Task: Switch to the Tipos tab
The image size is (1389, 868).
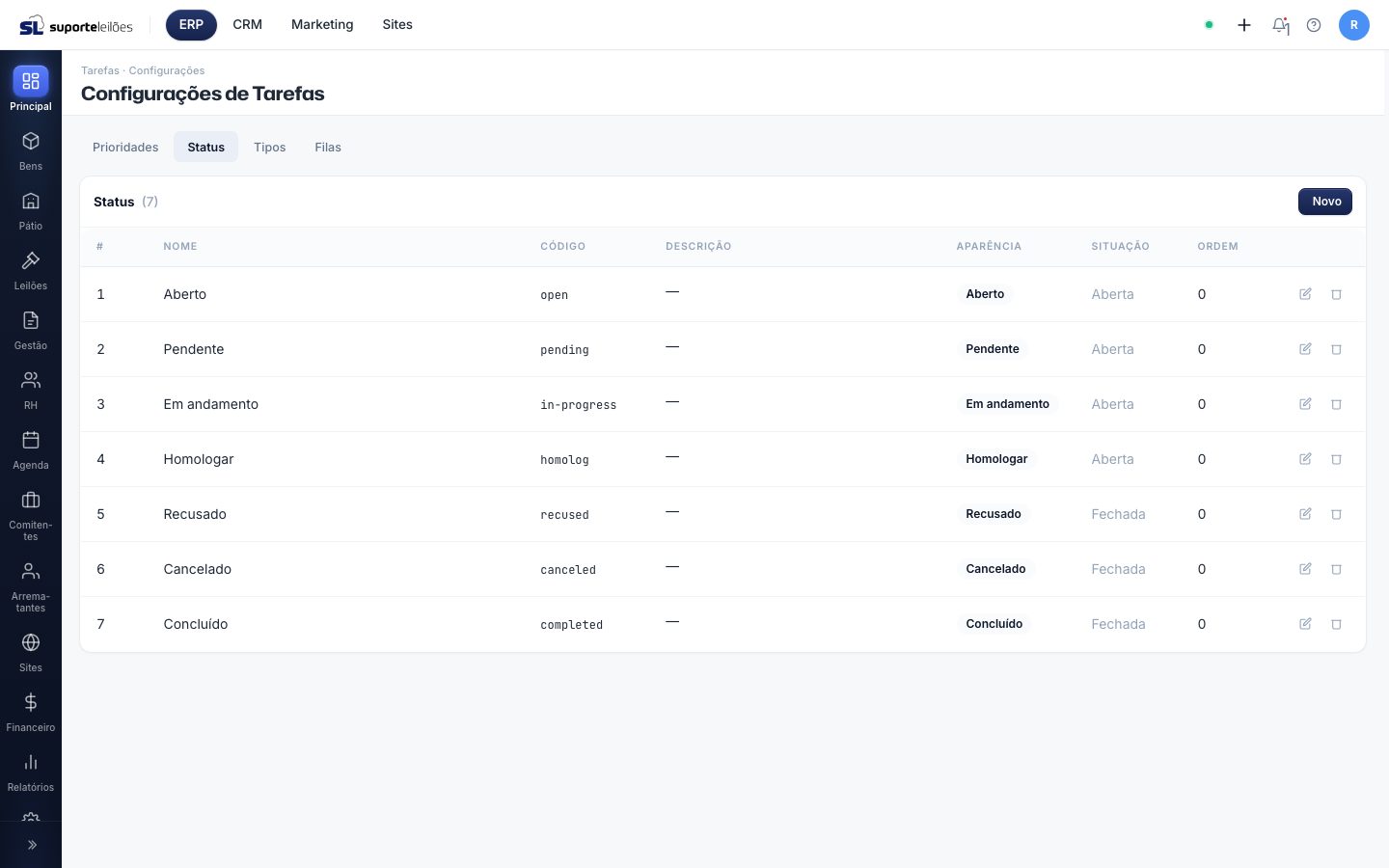Action: 270,148
